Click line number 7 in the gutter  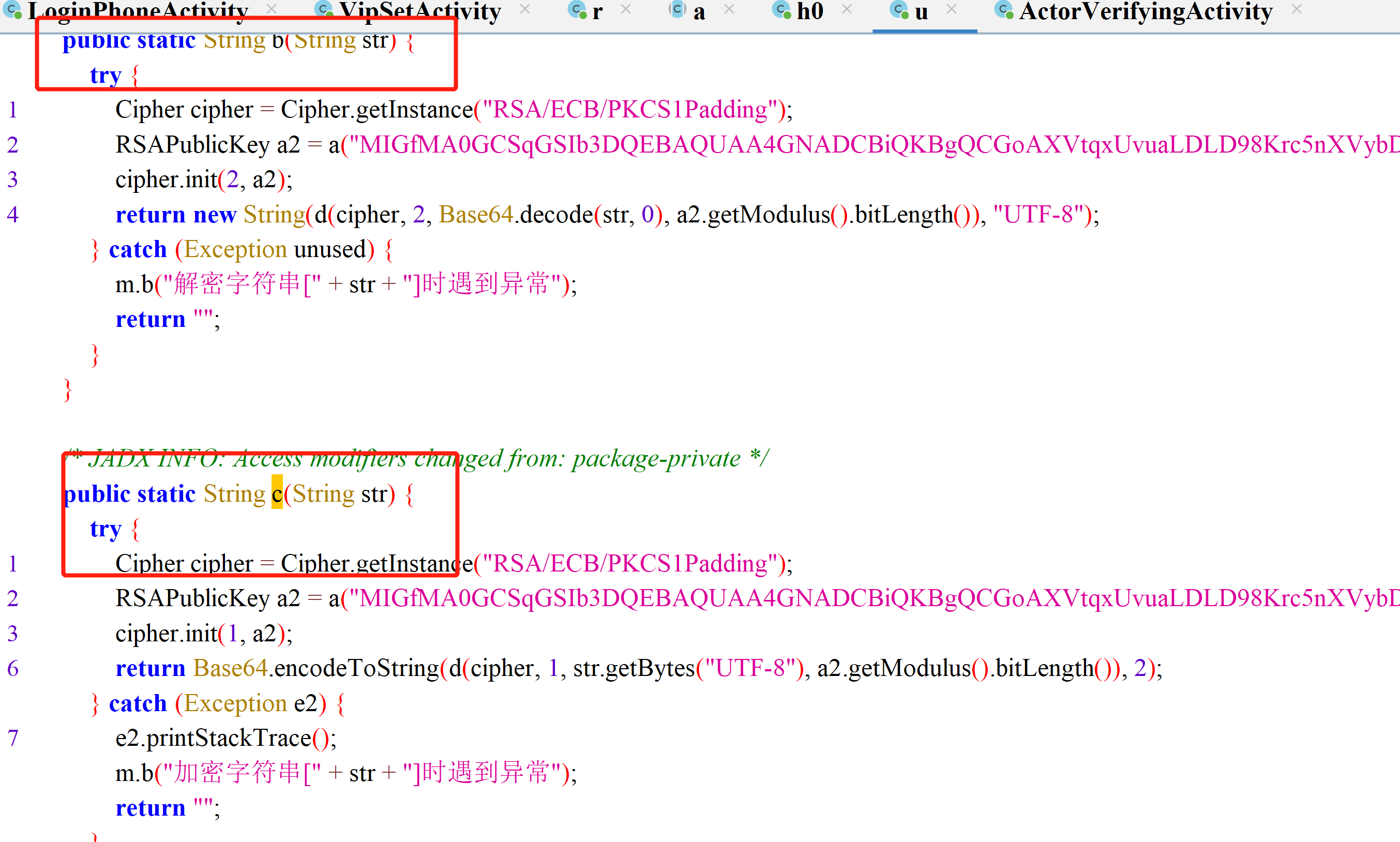[x=12, y=738]
